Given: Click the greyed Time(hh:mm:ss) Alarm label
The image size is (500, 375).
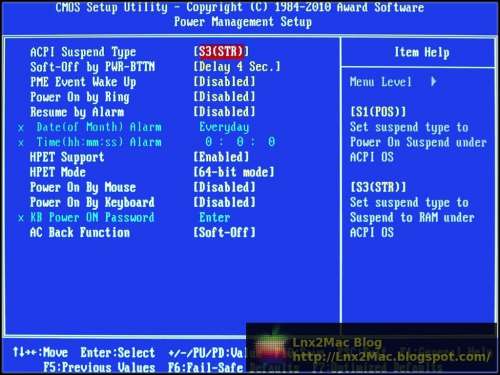Looking at the screenshot, I should 99,142.
